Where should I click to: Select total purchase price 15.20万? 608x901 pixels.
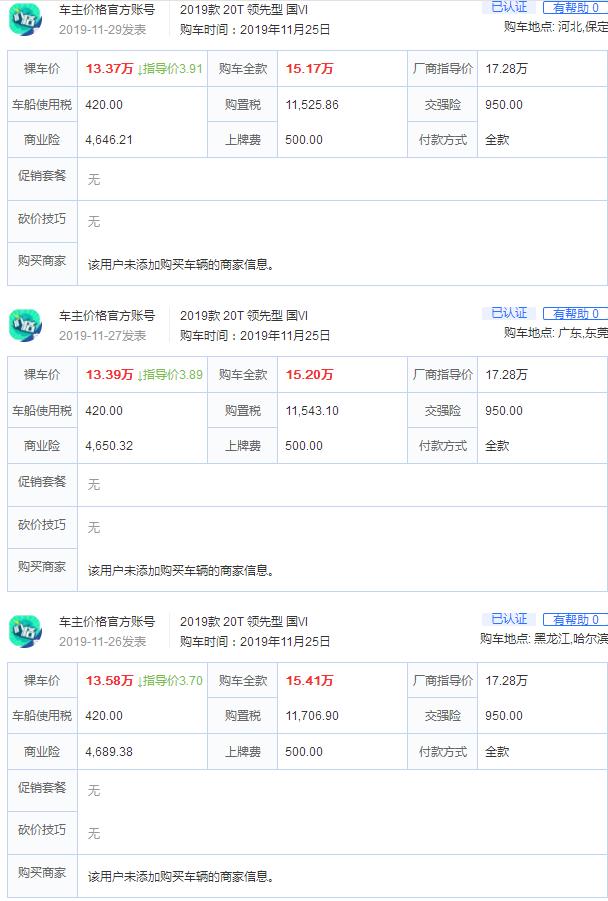pyautogui.click(x=310, y=375)
